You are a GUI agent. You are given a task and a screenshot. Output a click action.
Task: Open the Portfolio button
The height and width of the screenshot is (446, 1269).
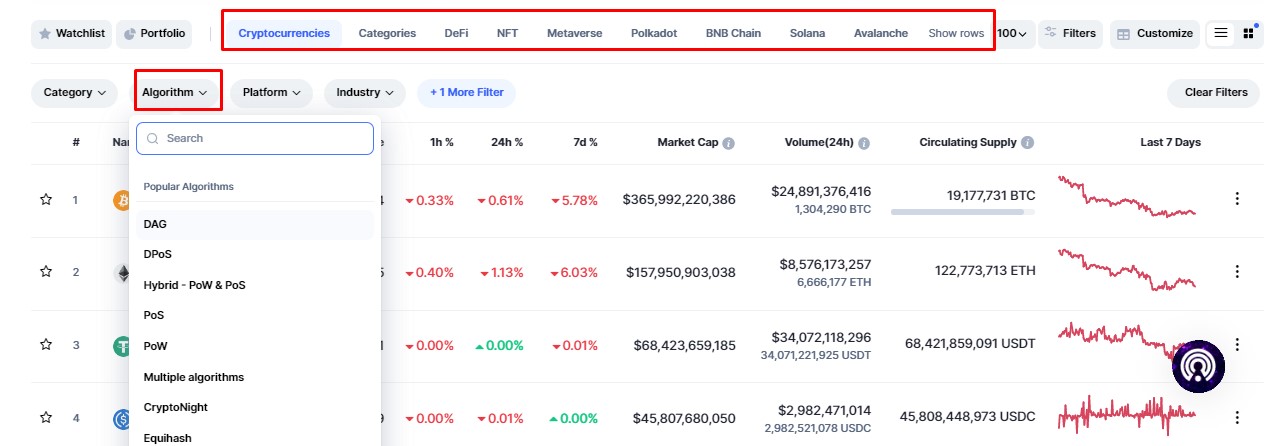tap(155, 34)
